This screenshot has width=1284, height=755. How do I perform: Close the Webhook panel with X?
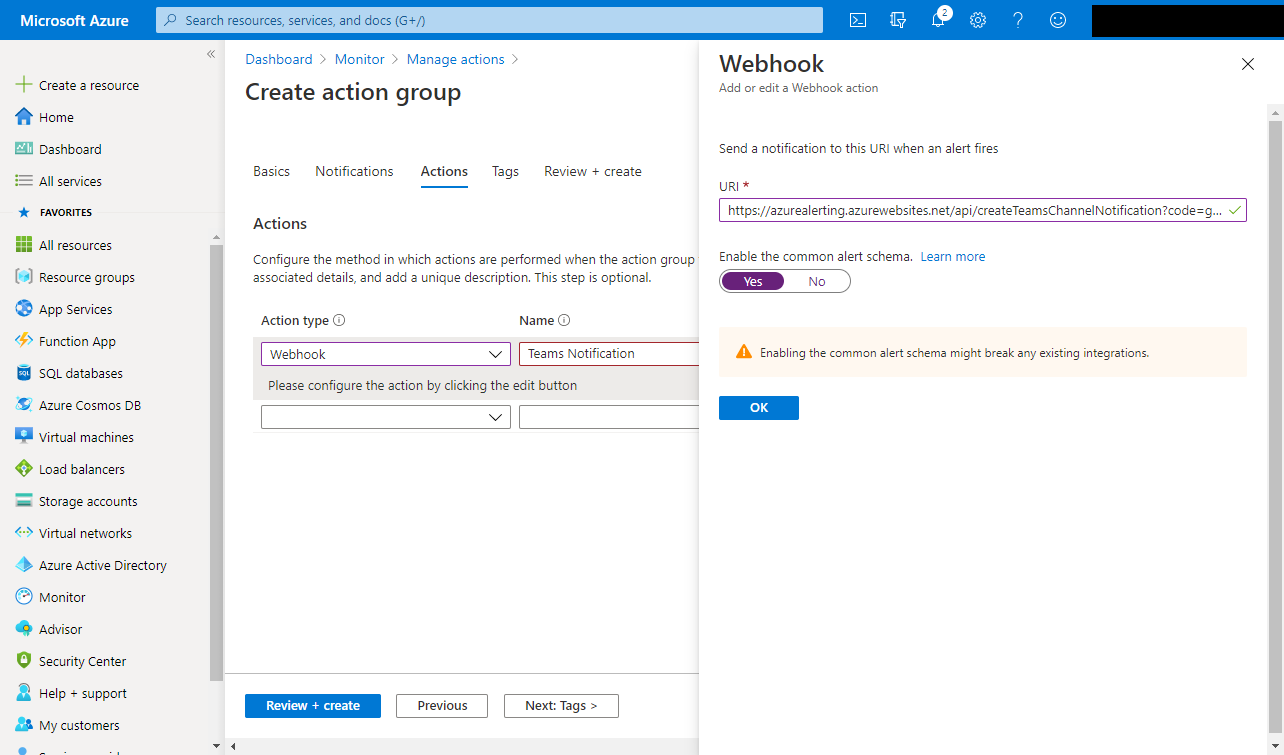(1247, 64)
